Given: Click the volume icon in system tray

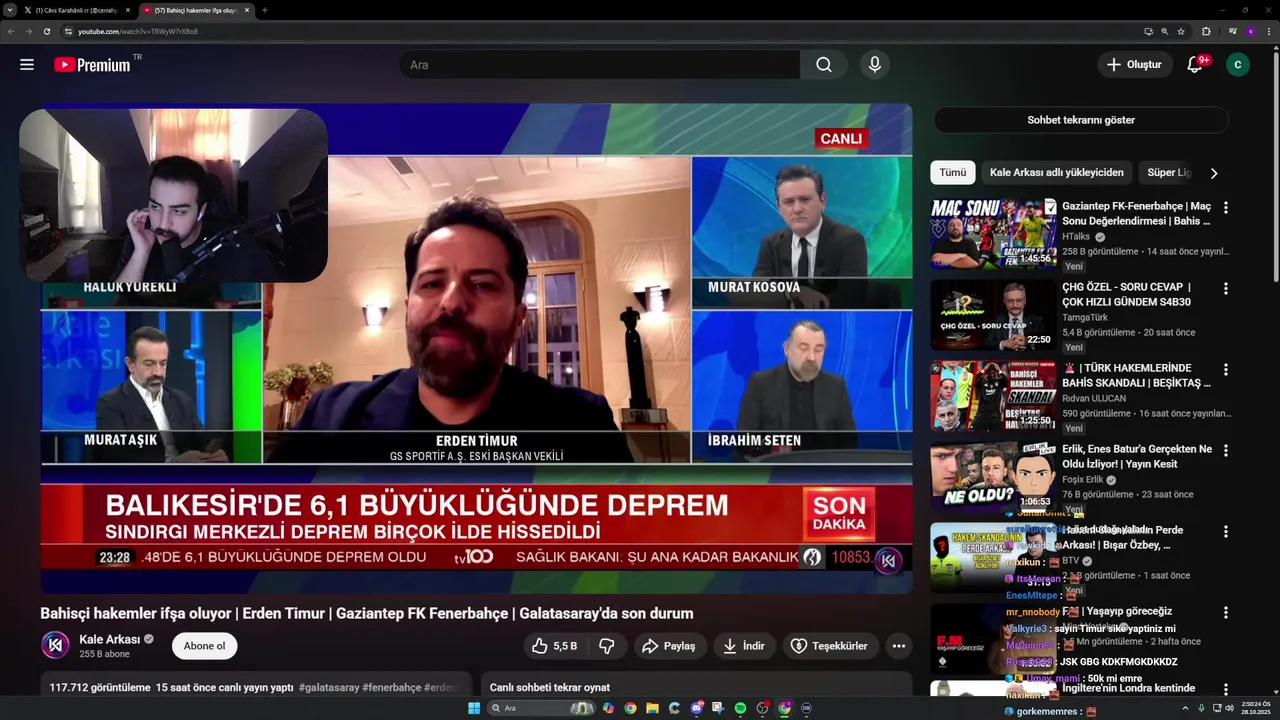Looking at the screenshot, I should 1229,708.
